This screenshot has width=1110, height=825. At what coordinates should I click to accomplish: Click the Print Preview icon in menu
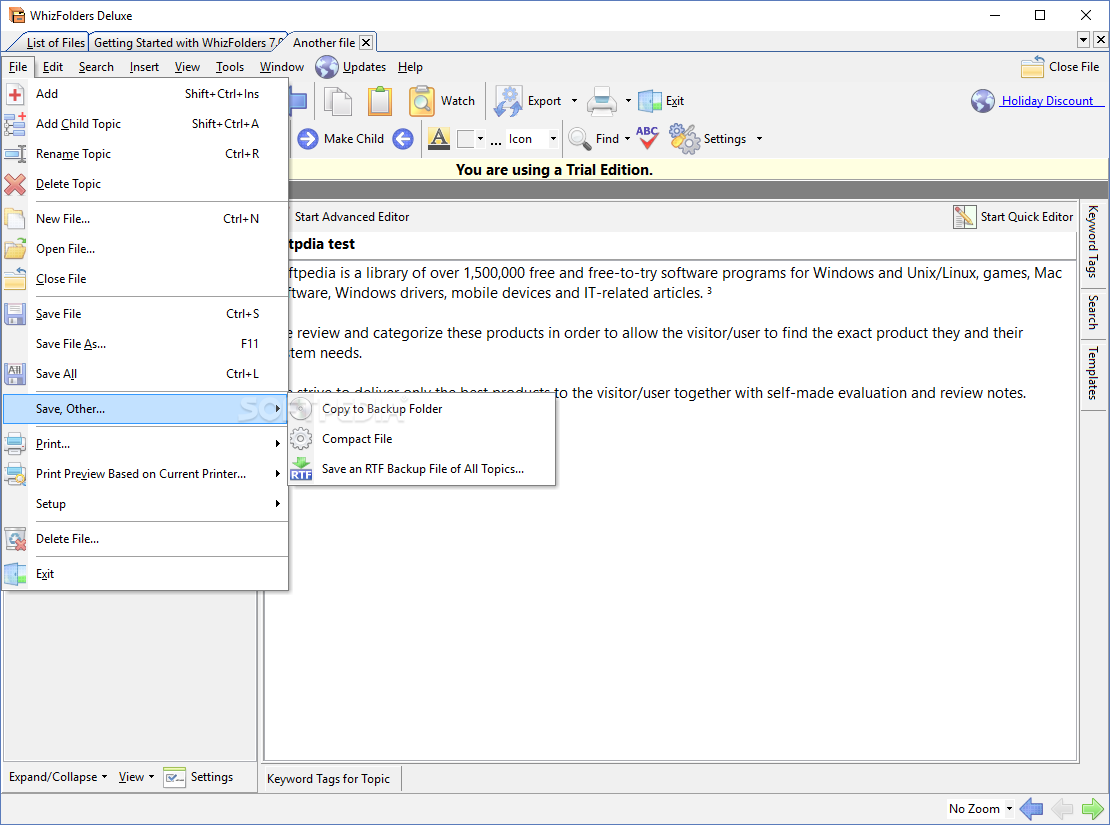[15, 474]
